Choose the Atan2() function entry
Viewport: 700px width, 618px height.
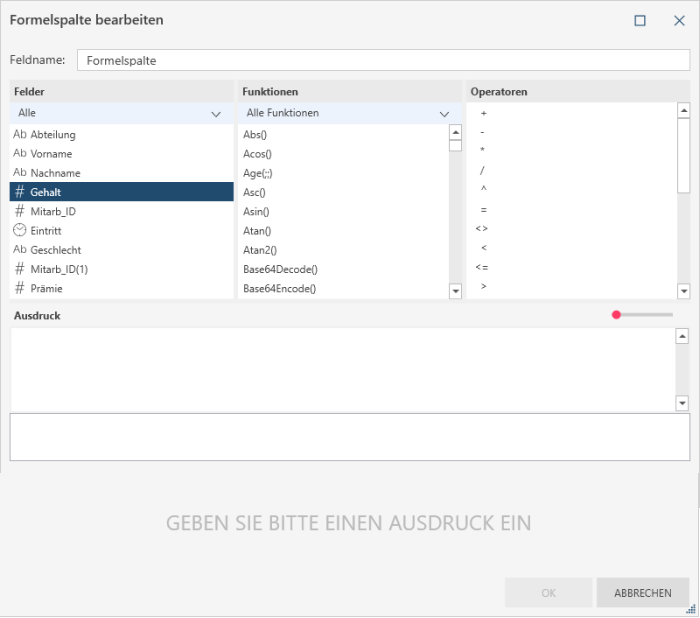260,250
